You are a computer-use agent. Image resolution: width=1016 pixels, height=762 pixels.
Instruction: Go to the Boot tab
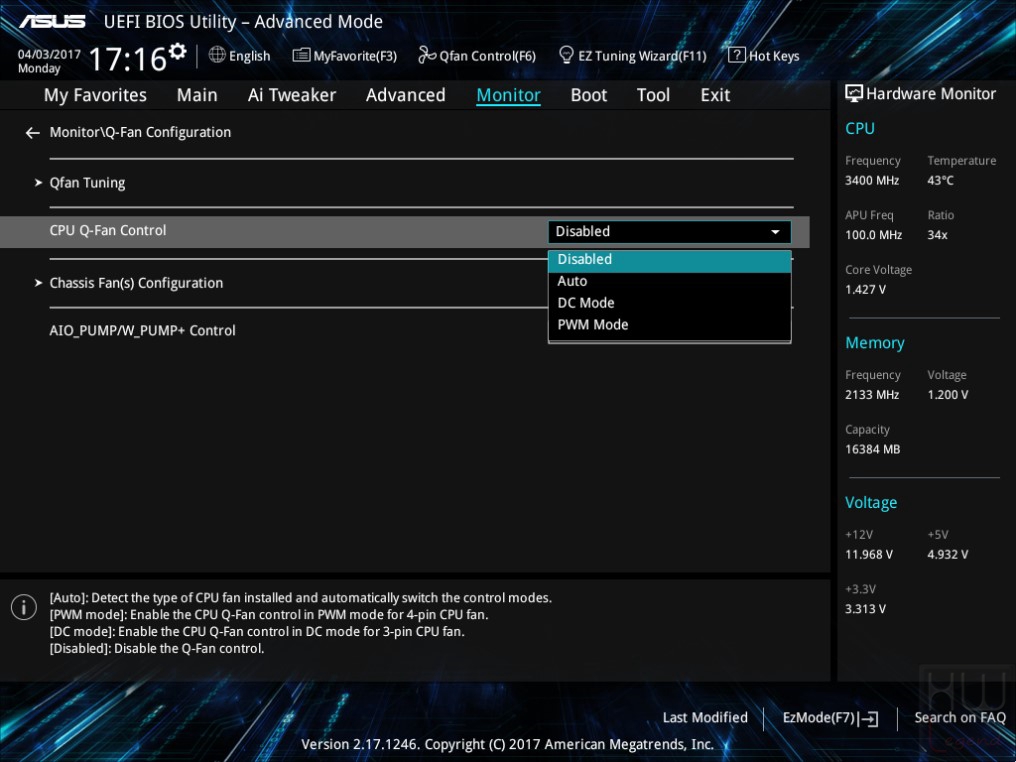(589, 95)
